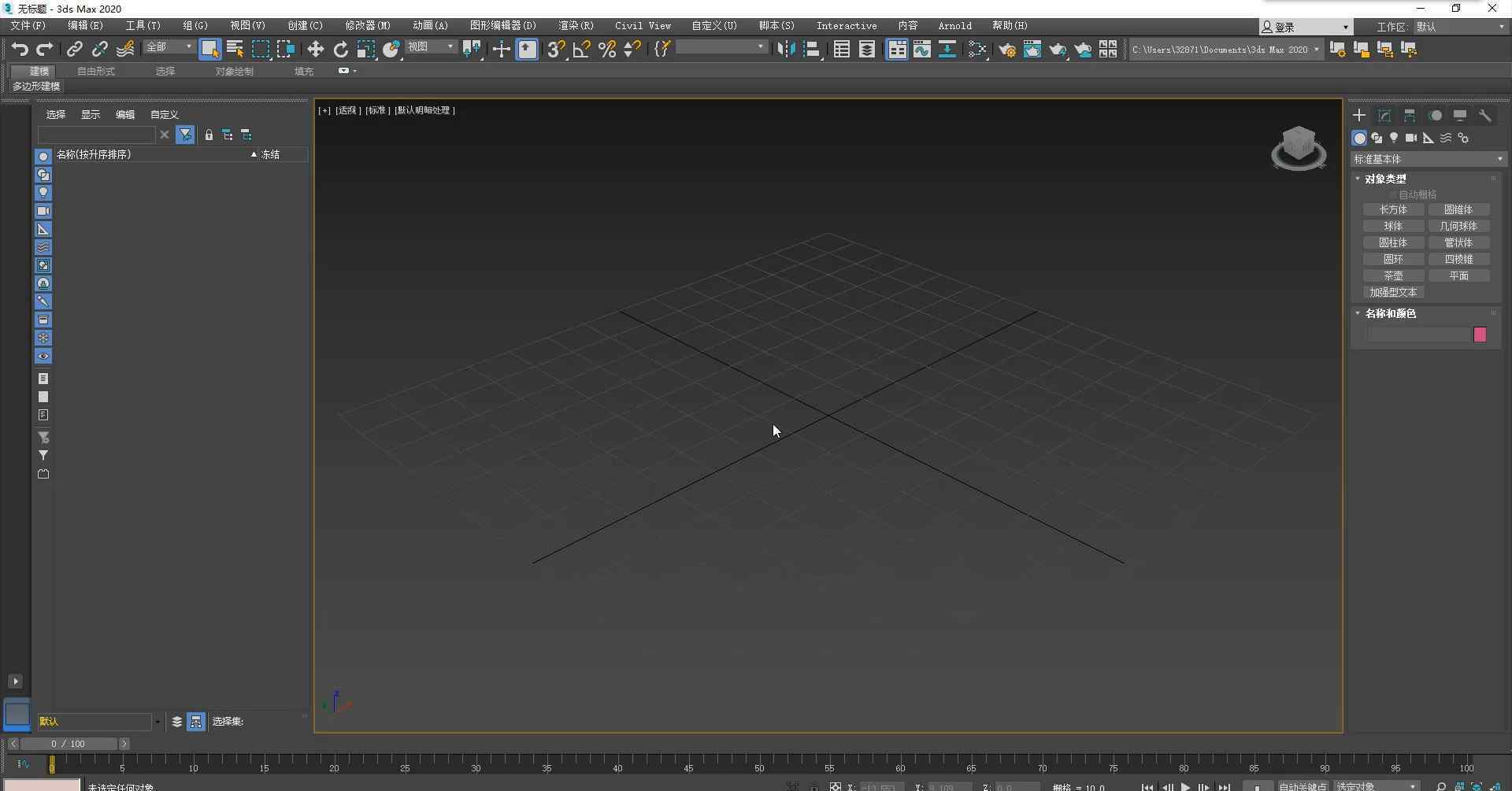The image size is (1512, 791).
Task: Click the Mirror tool icon
Action: tap(785, 50)
